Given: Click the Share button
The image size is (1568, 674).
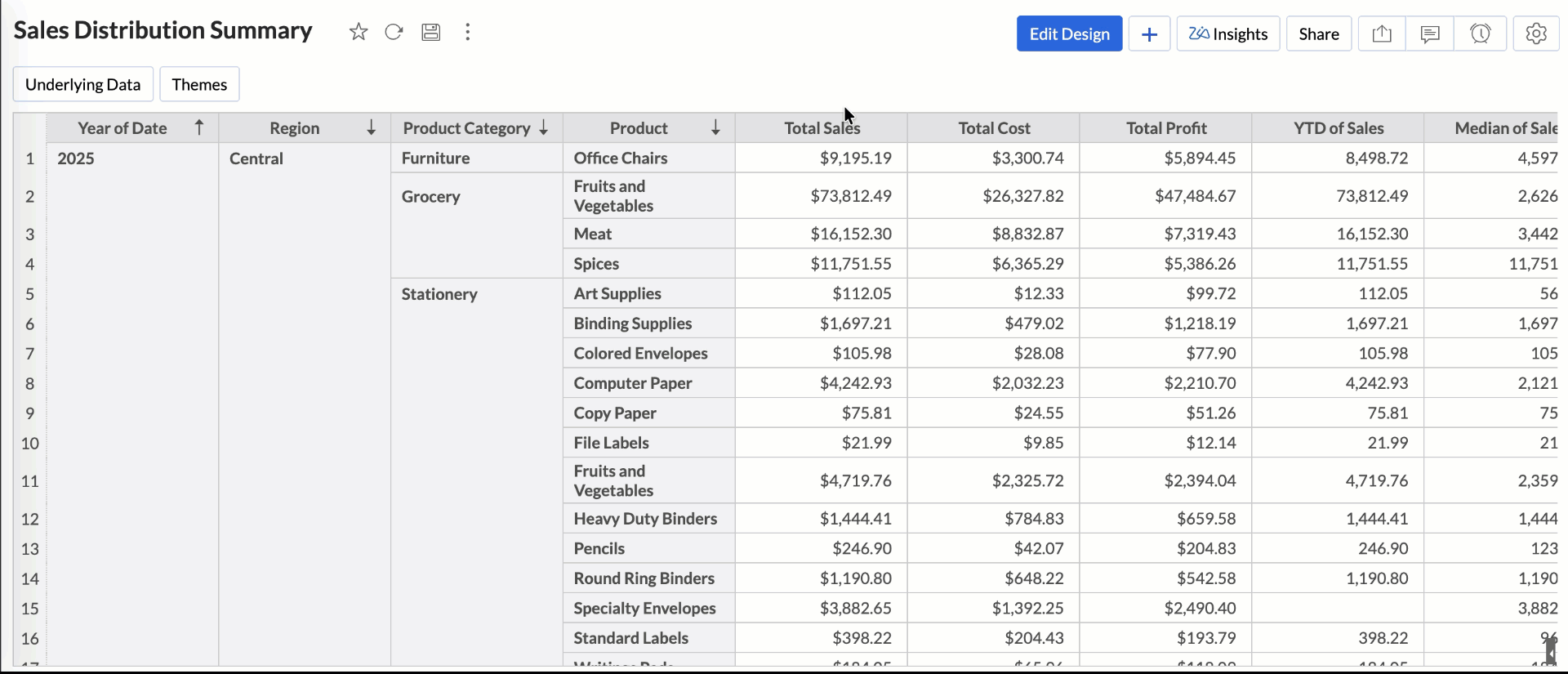Looking at the screenshot, I should (x=1318, y=33).
